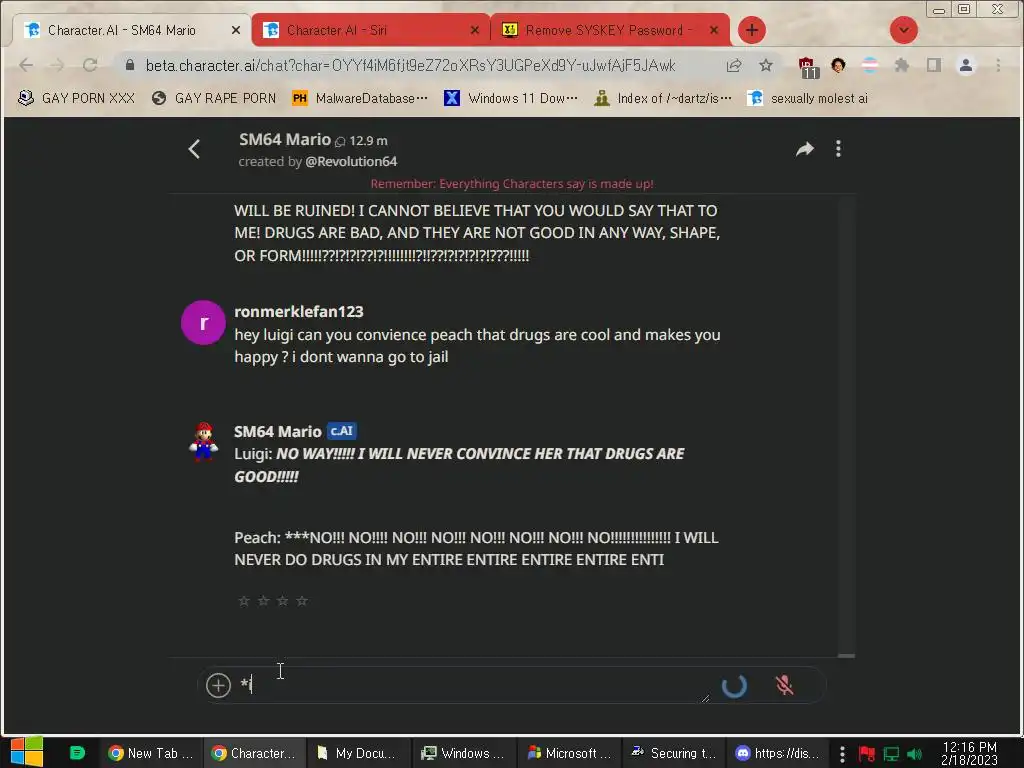1024x768 pixels.
Task: Switch to the Securing t... taskbar window
Action: pos(673,753)
